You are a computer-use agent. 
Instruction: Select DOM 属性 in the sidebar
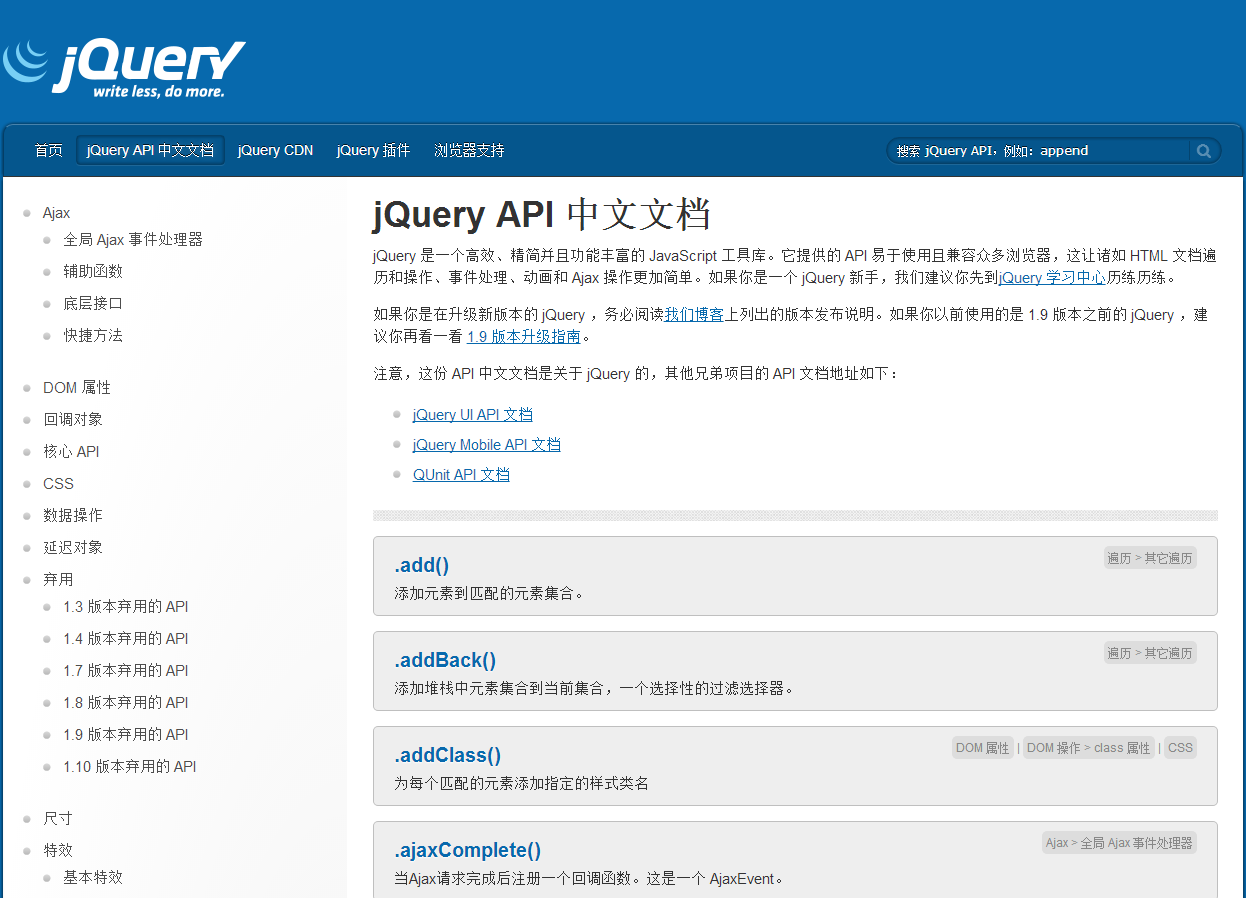click(77, 387)
